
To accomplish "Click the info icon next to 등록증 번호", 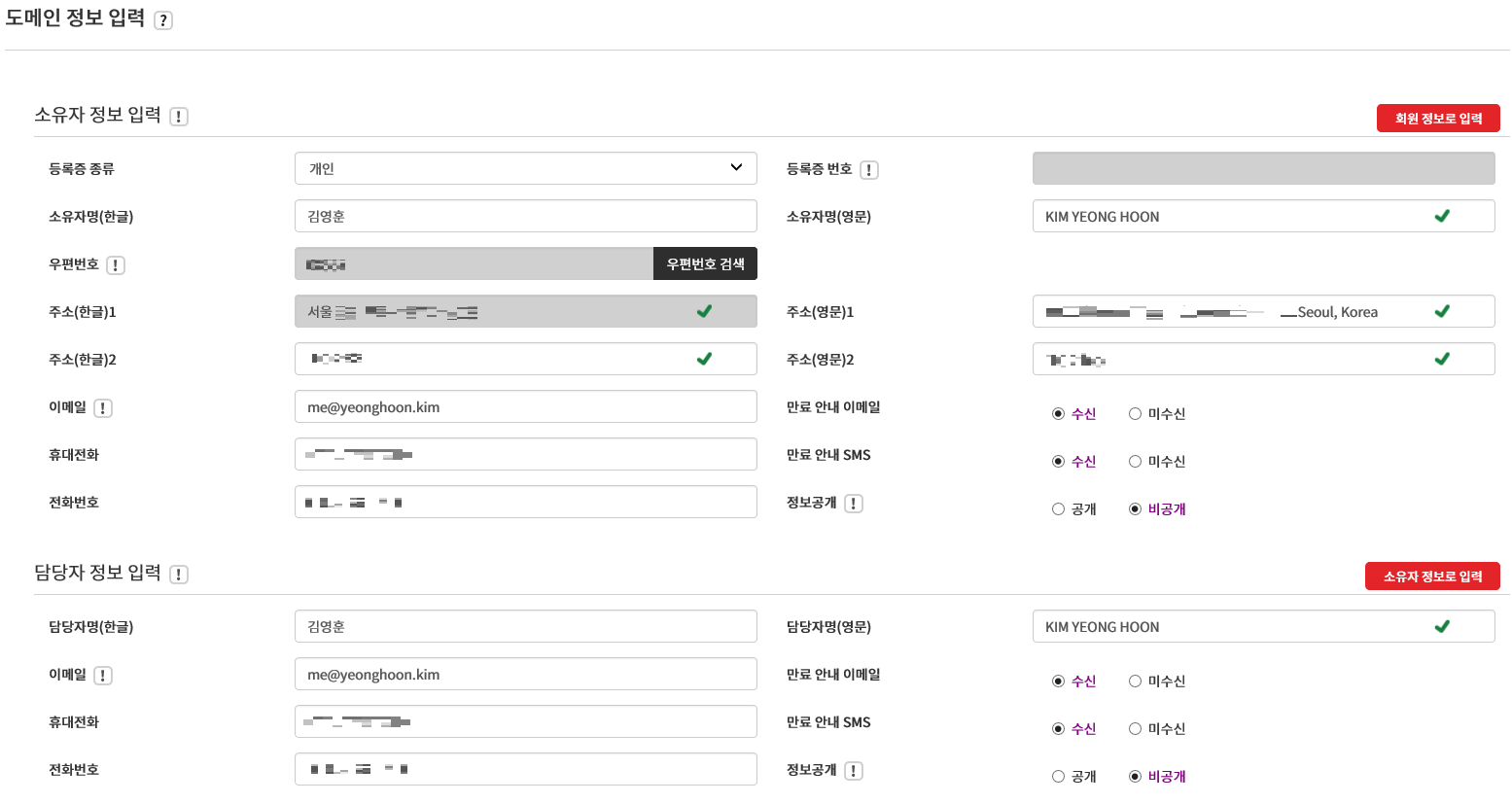I will tap(869, 170).
